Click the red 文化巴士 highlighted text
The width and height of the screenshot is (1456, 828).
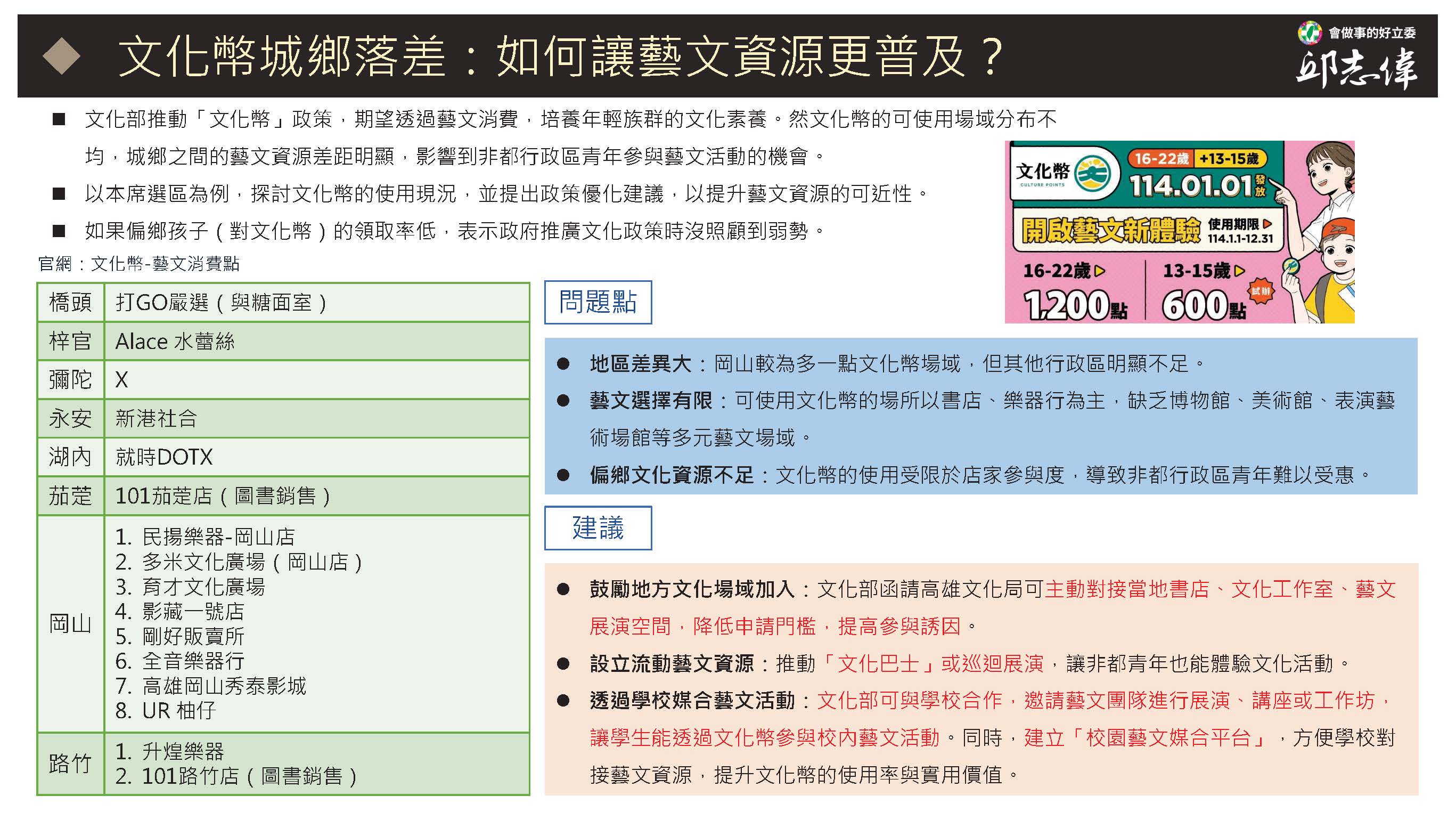879,664
